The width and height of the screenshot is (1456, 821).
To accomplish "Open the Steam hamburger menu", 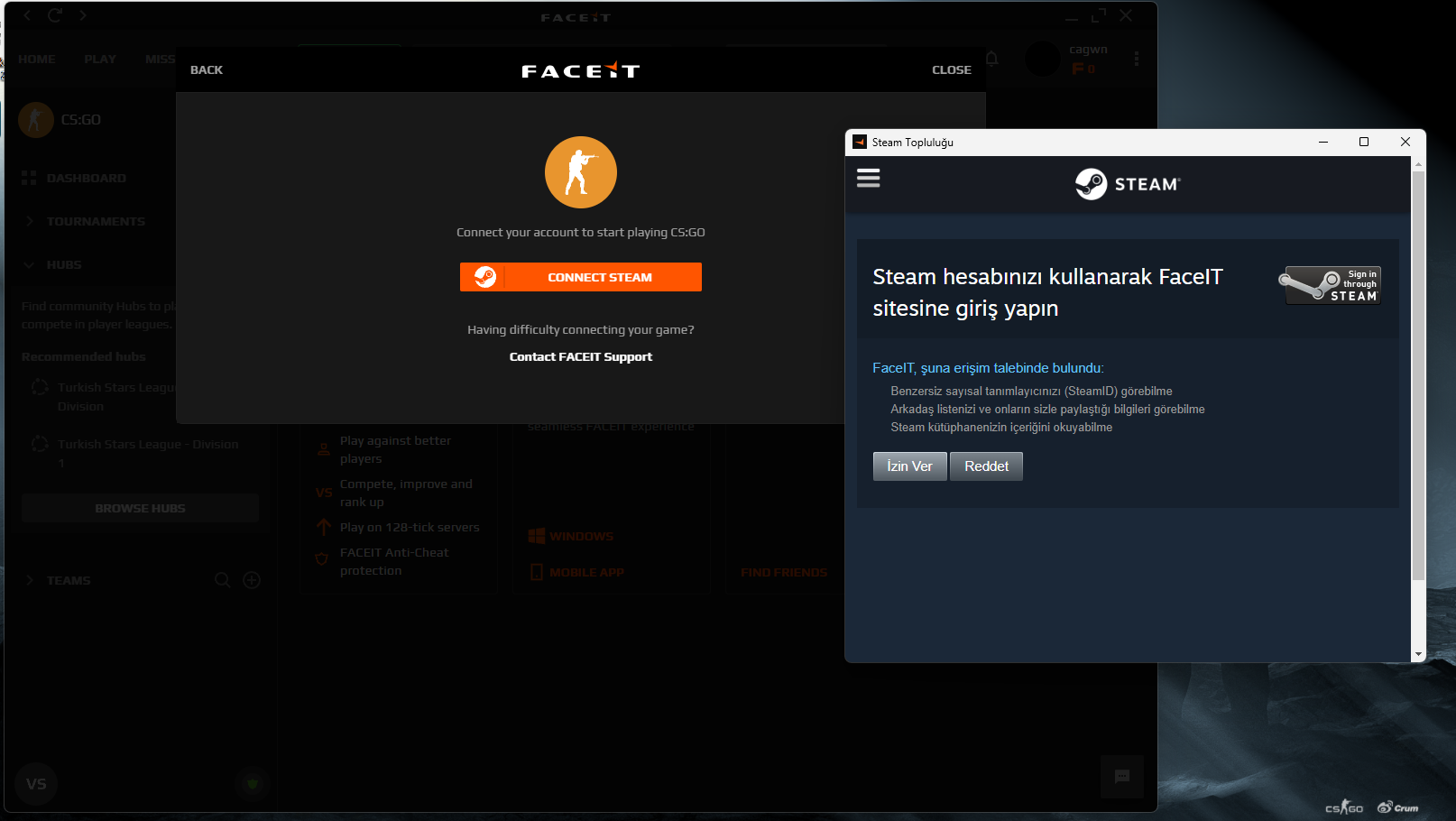I will coord(868,179).
